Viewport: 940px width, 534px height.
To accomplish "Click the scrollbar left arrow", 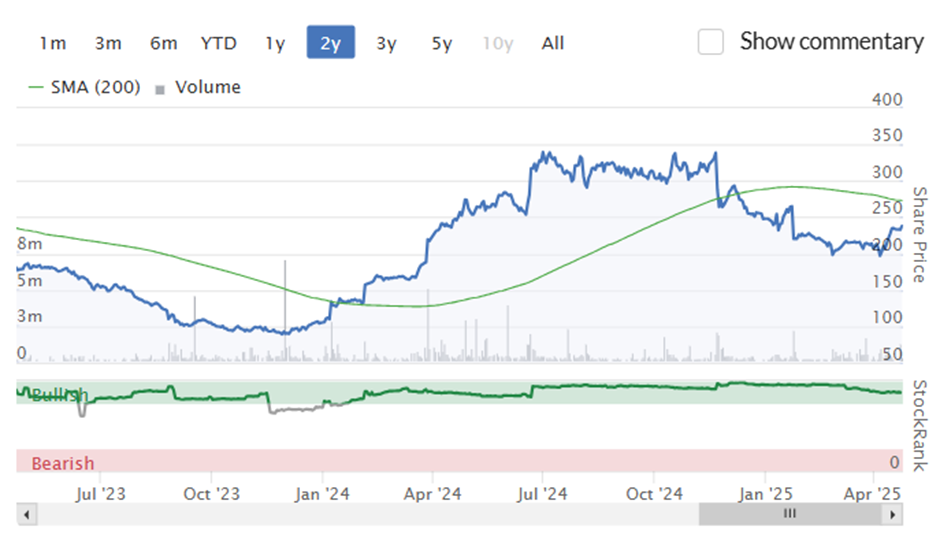I will pyautogui.click(x=26, y=515).
